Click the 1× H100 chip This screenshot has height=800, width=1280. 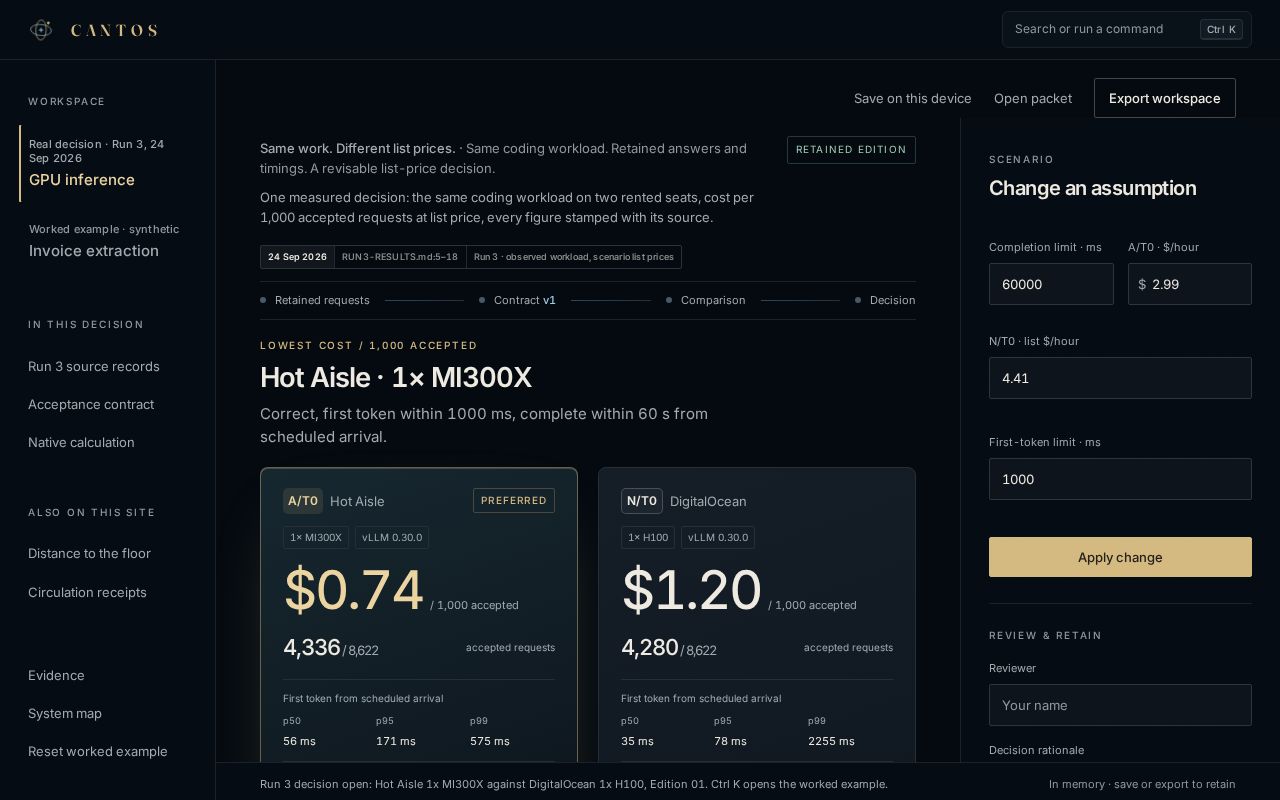pyautogui.click(x=648, y=537)
